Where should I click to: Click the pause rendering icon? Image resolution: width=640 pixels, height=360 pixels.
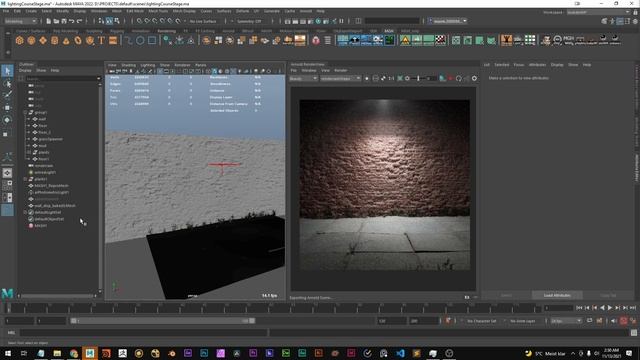[342, 21]
